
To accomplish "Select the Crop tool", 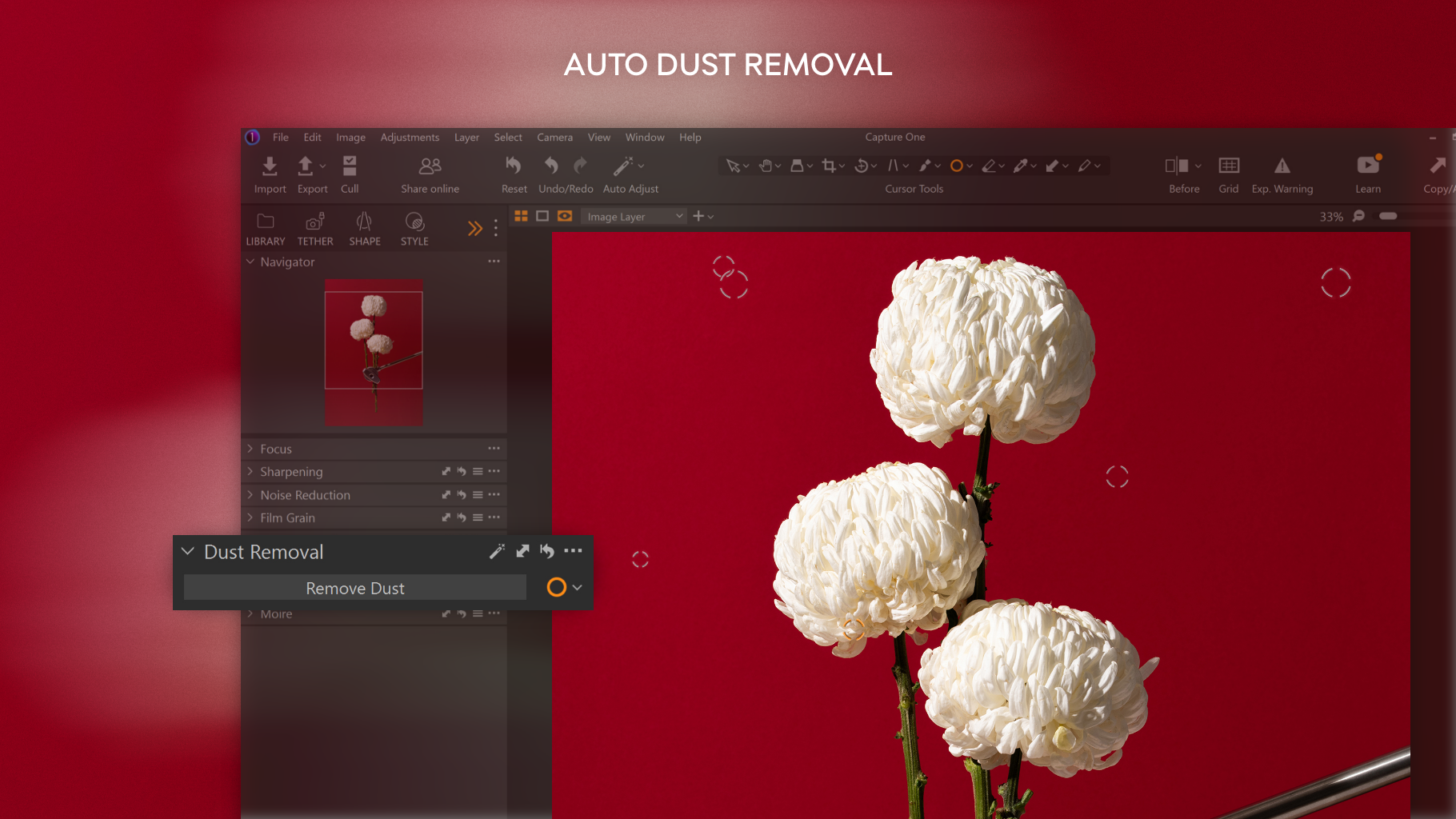I will coord(830,166).
